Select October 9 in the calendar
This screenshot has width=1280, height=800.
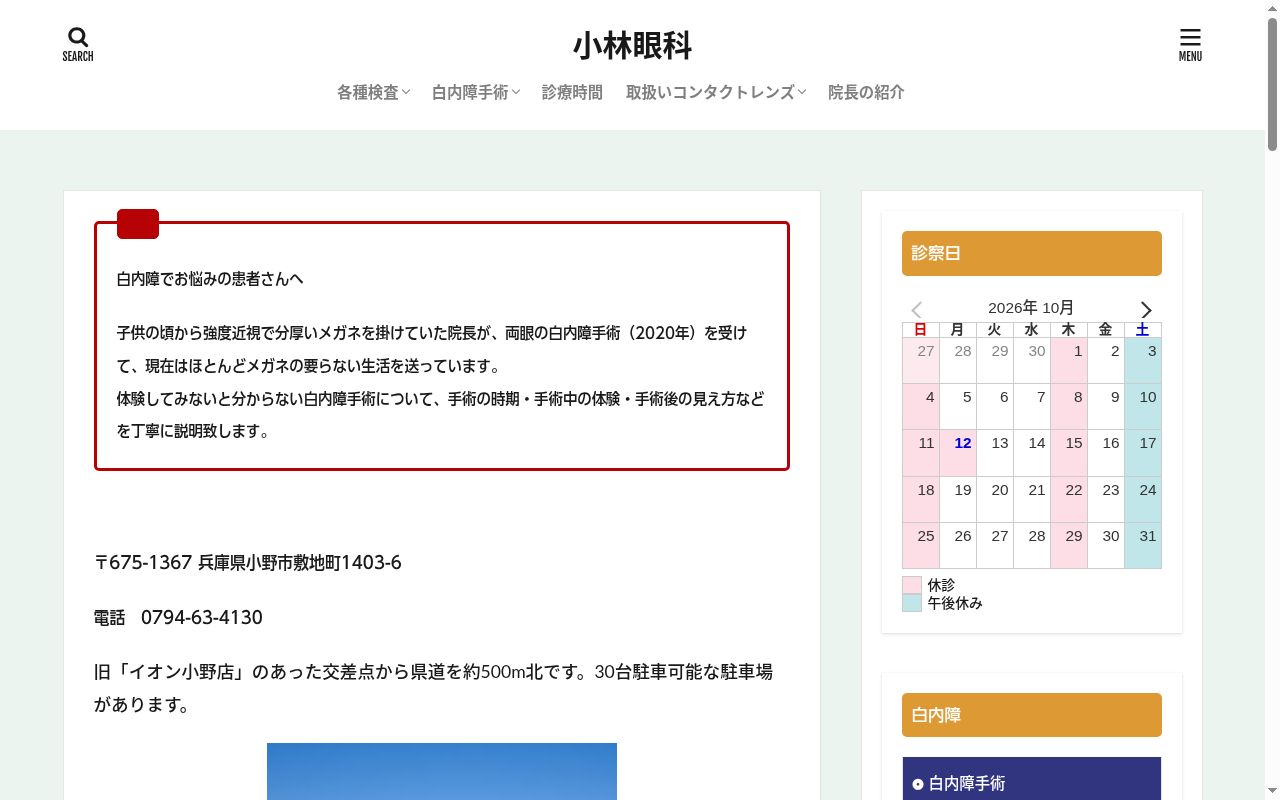point(1106,407)
